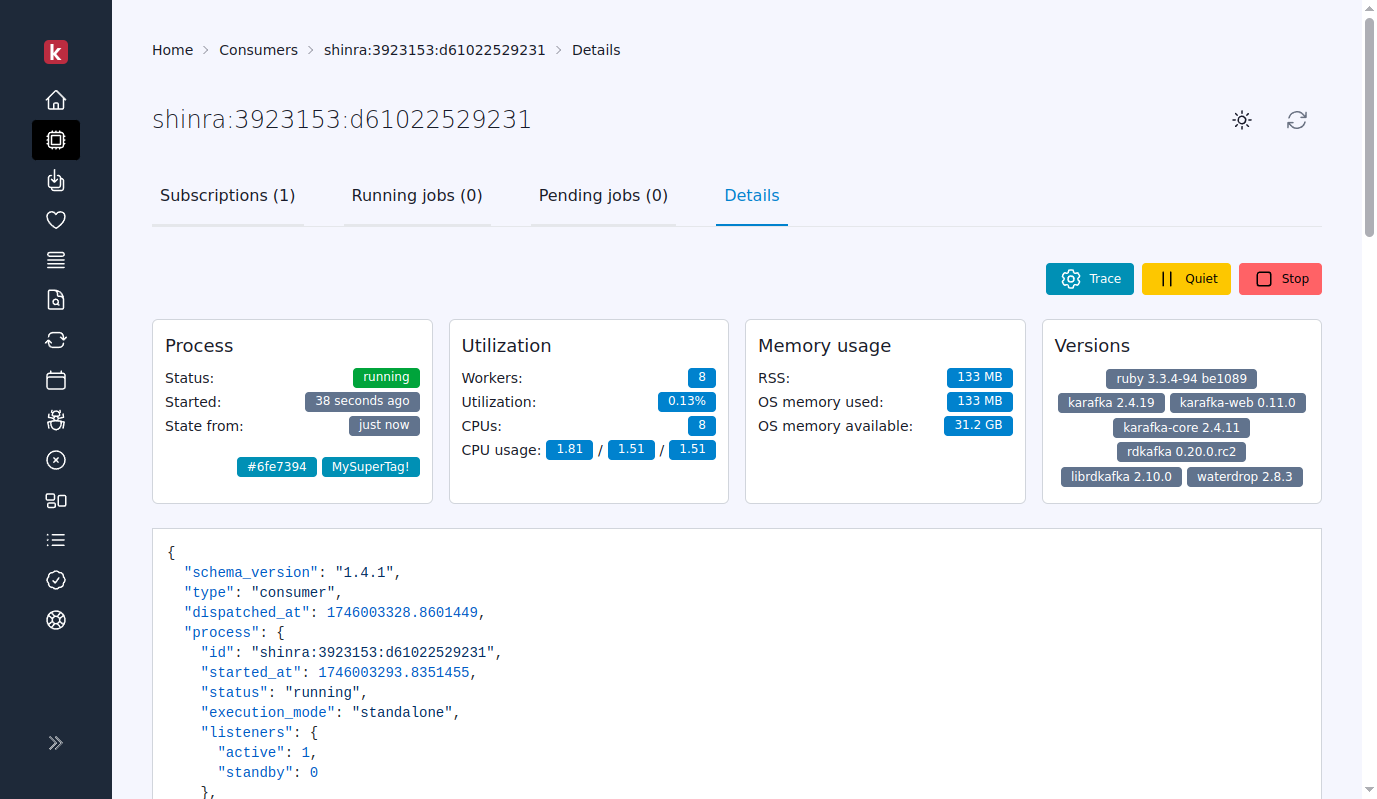1377x799 pixels.
Task: Select the Consumers icon in the sidebar
Action: pos(56,140)
